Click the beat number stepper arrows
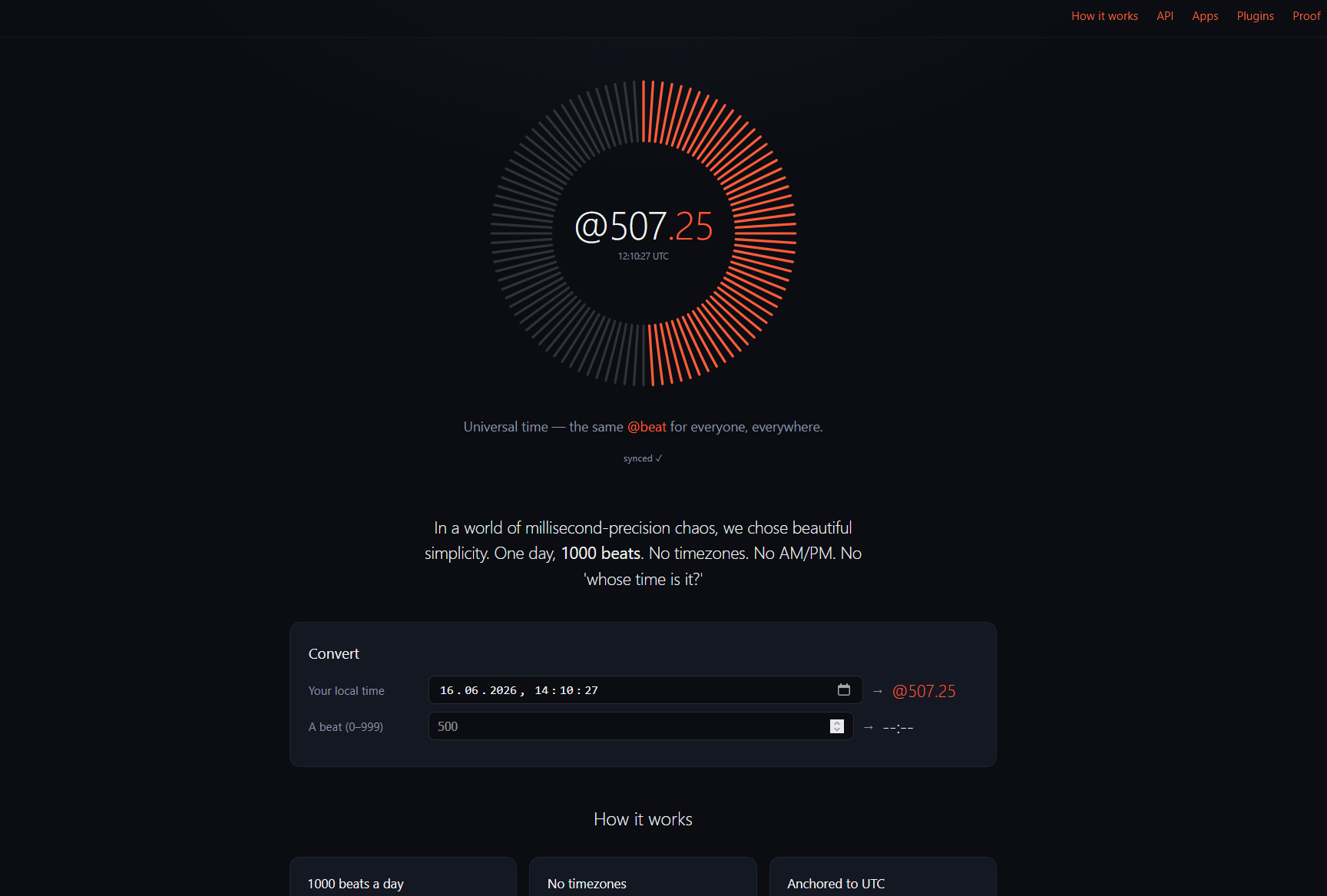The image size is (1327, 896). 837,726
